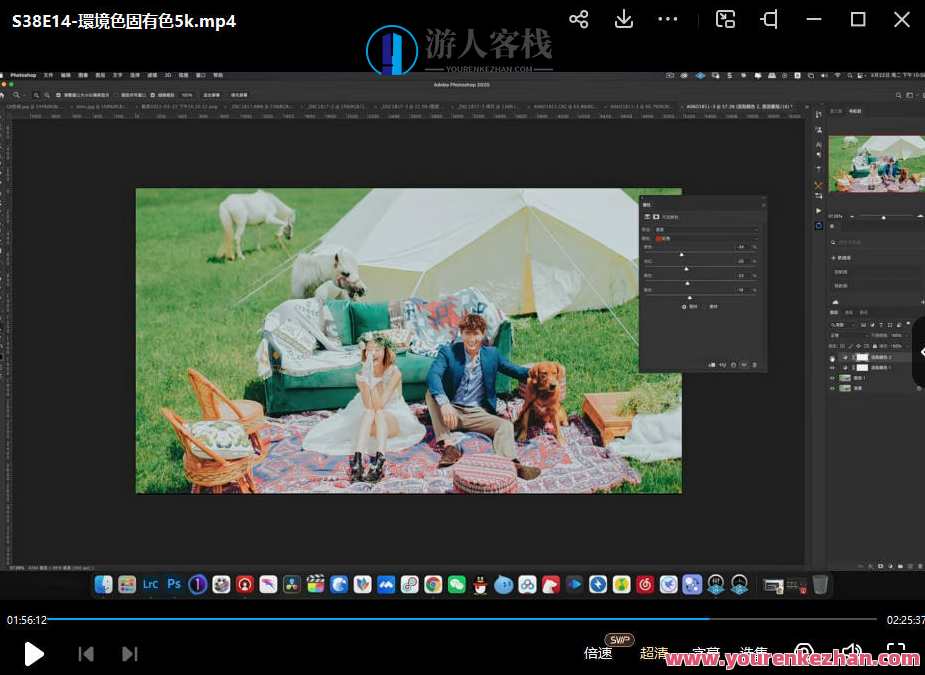The height and width of the screenshot is (675, 925).
Task: Skip to the previous video
Action: click(x=86, y=654)
